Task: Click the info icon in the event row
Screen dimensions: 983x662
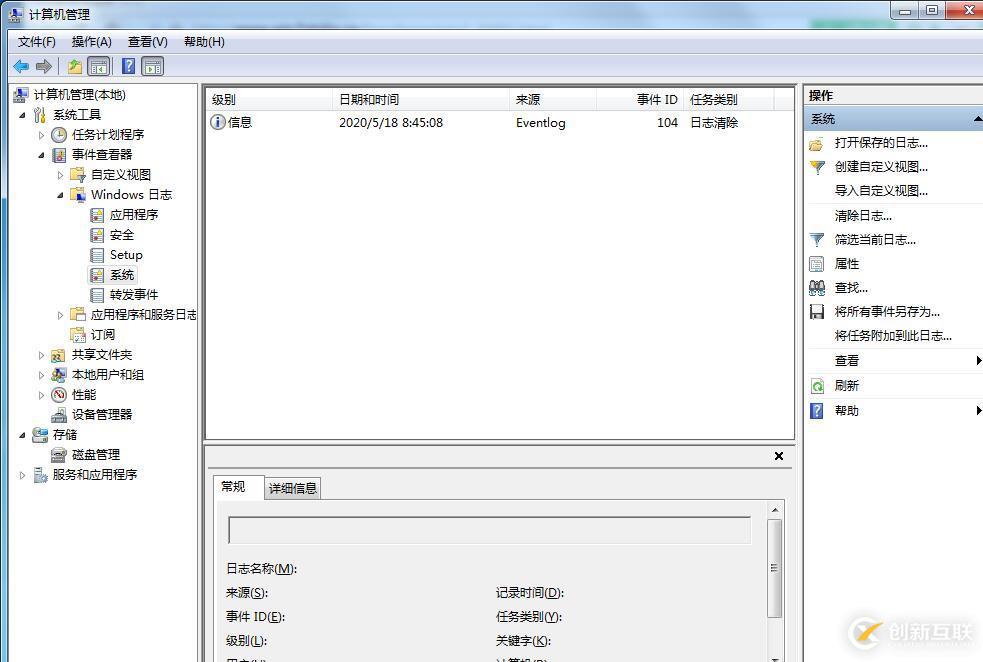Action: coord(218,122)
